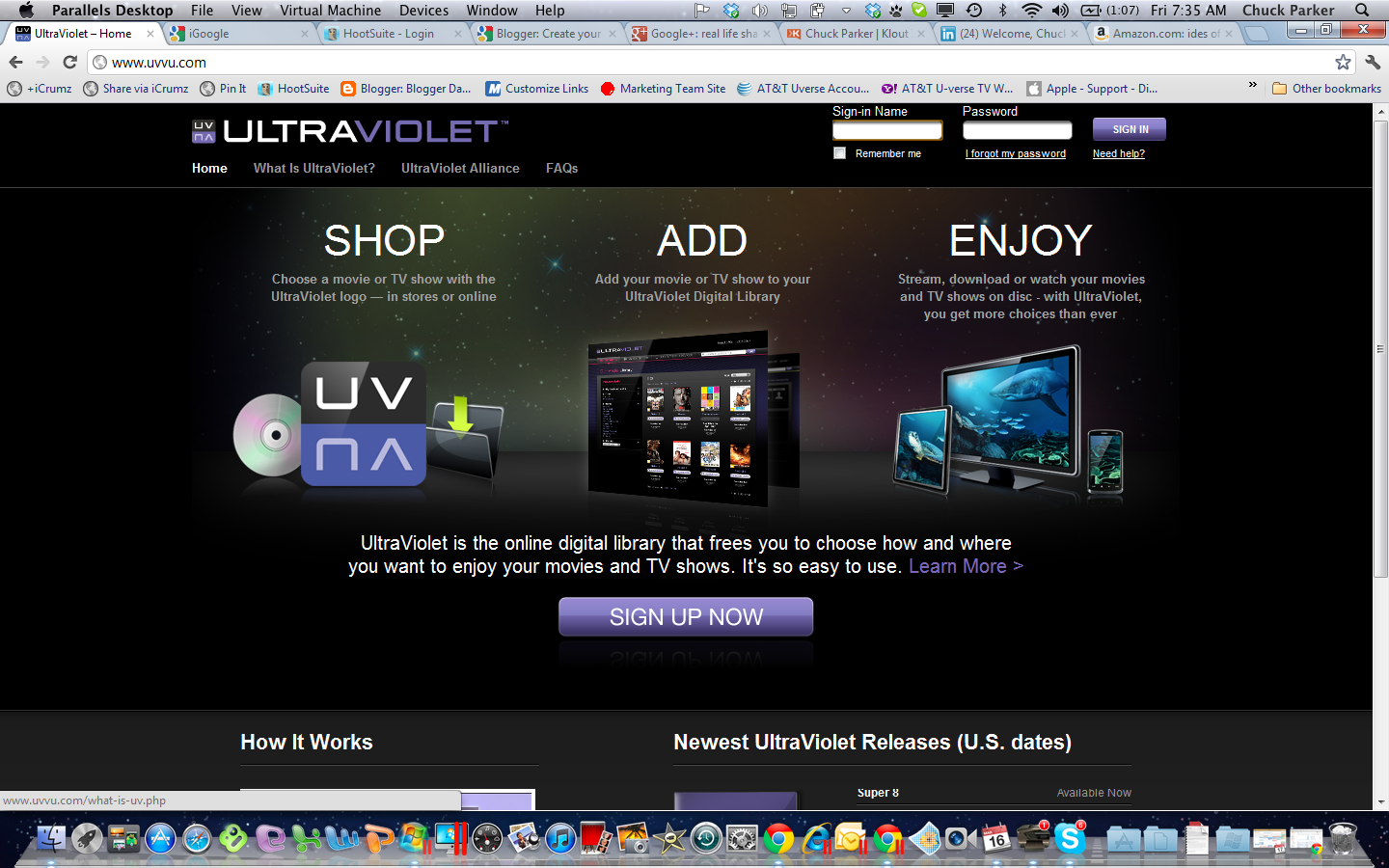Open the View menu
This screenshot has height=868, width=1389.
click(247, 10)
